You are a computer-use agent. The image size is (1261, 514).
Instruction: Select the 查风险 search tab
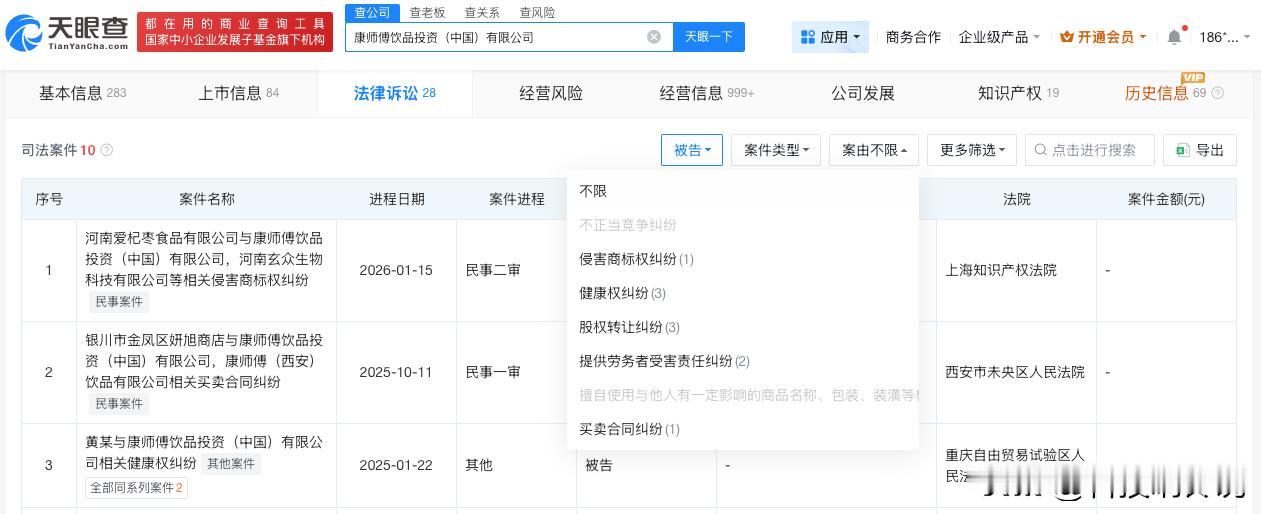tap(537, 12)
